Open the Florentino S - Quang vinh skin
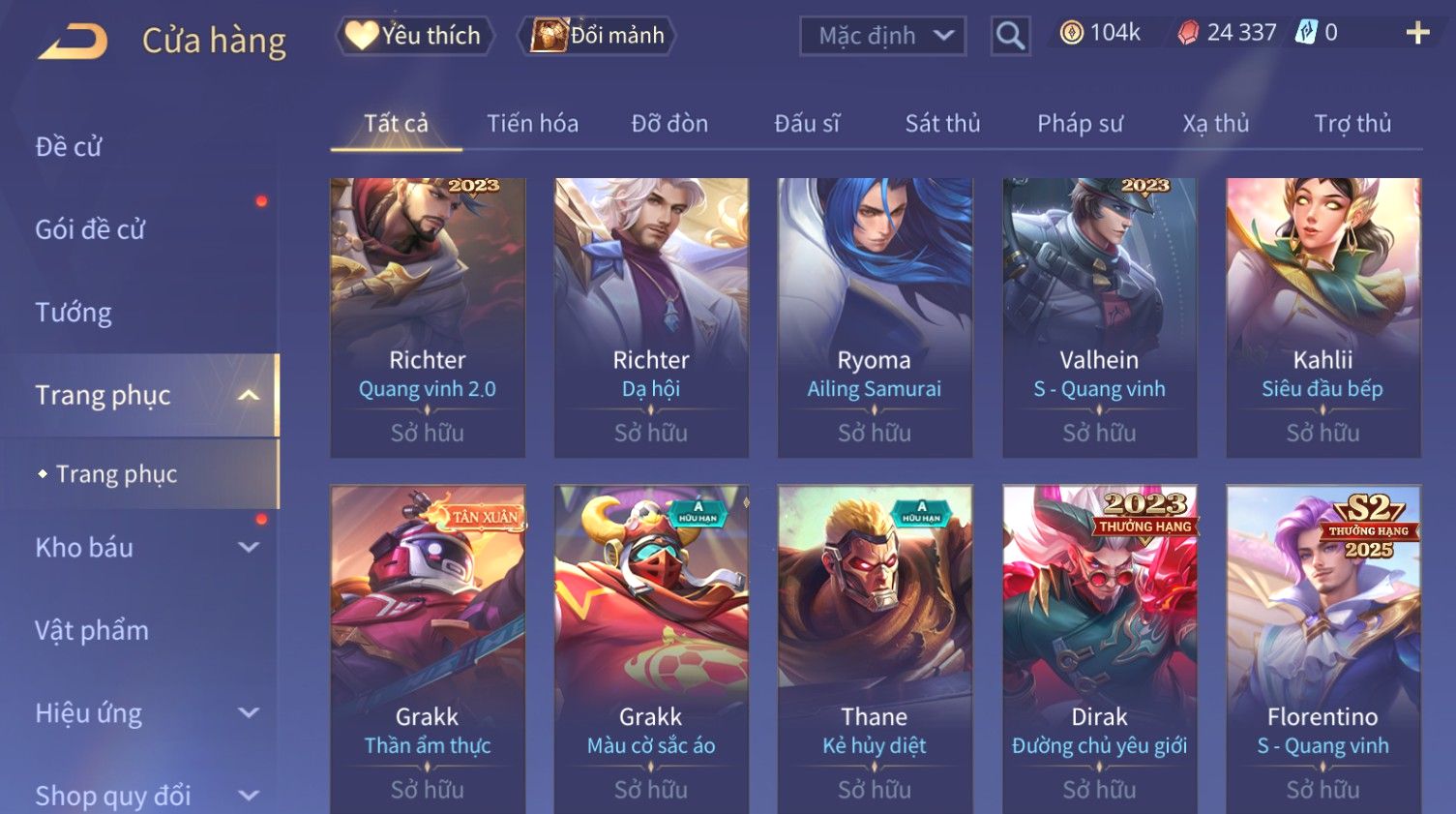This screenshot has height=814, width=1456. 1322,649
